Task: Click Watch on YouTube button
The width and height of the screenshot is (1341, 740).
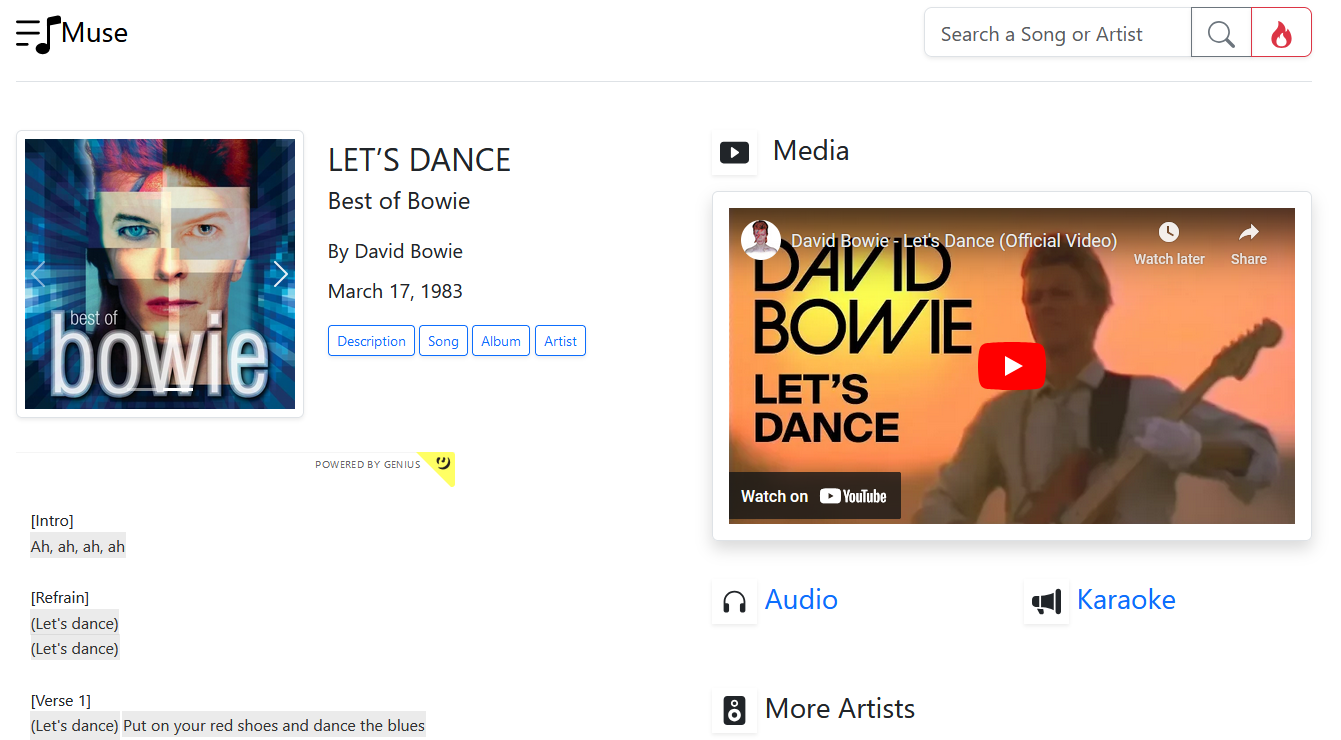Action: pos(814,496)
